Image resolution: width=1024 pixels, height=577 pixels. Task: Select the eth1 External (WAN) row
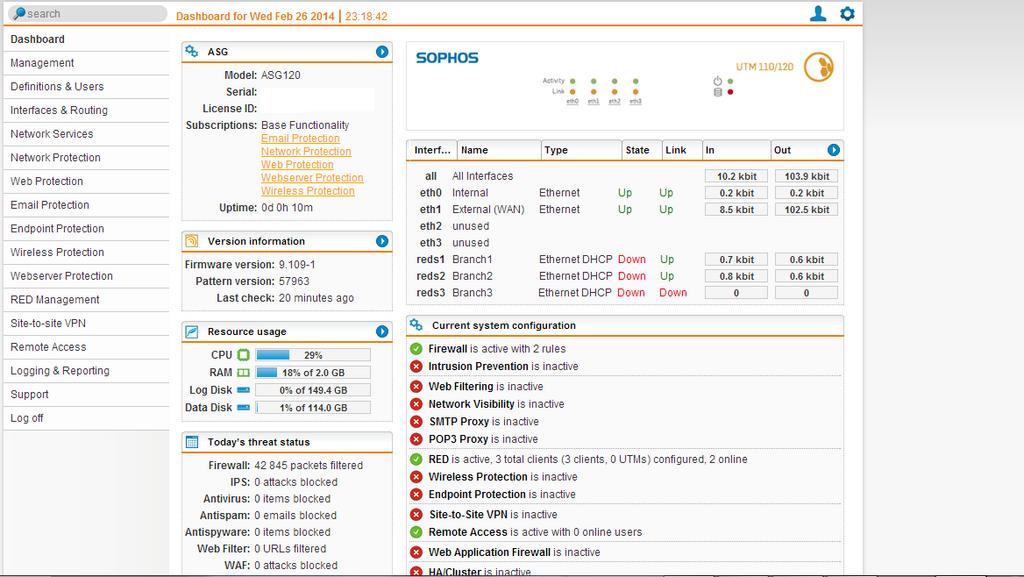625,210
